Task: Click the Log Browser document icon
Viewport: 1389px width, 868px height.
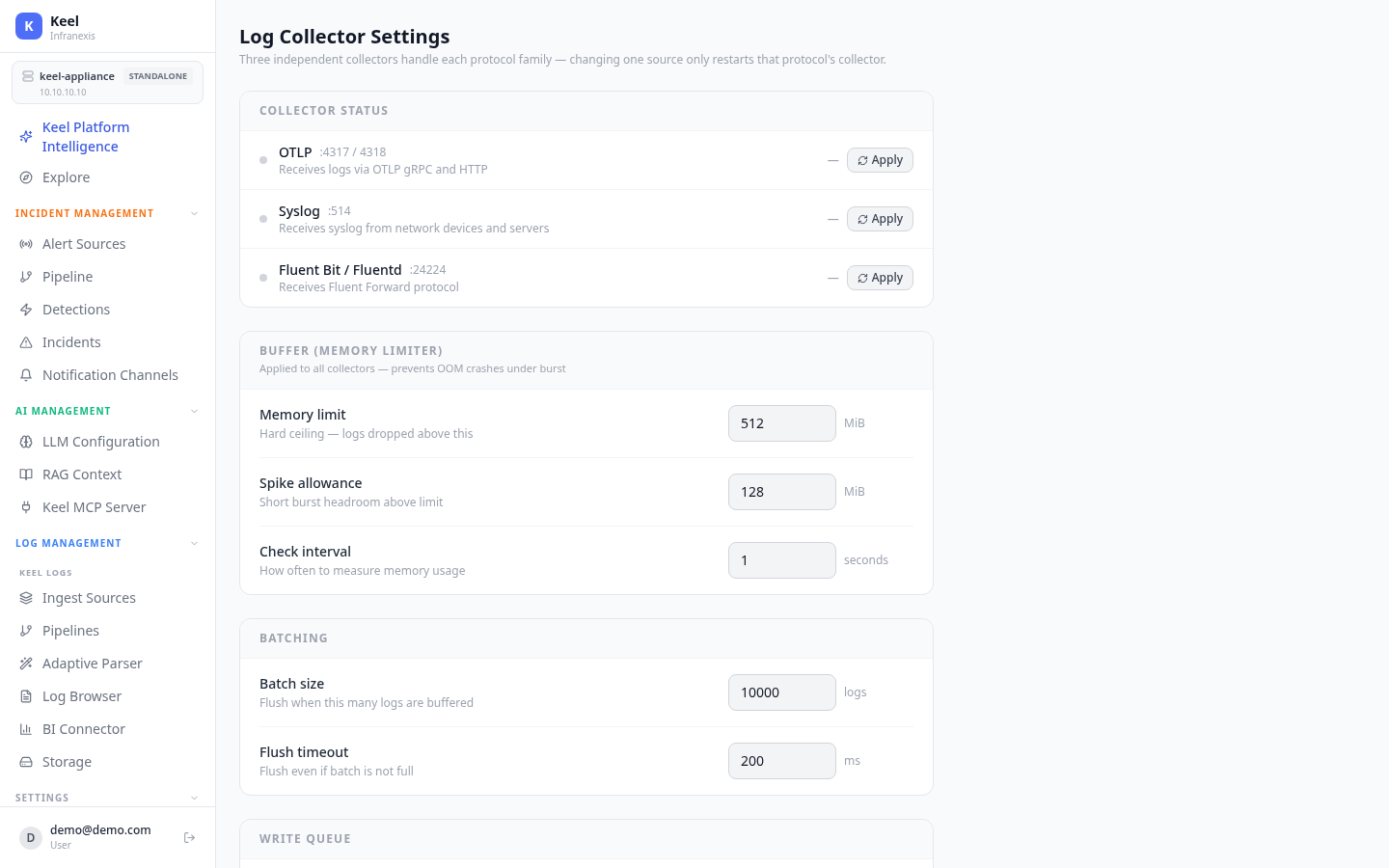Action: coord(26,696)
